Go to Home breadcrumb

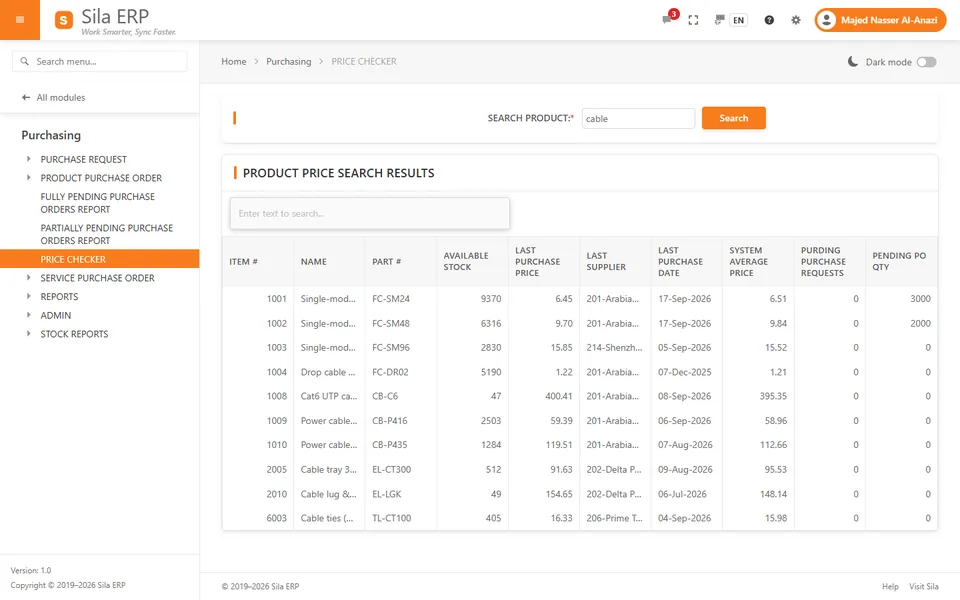point(234,61)
